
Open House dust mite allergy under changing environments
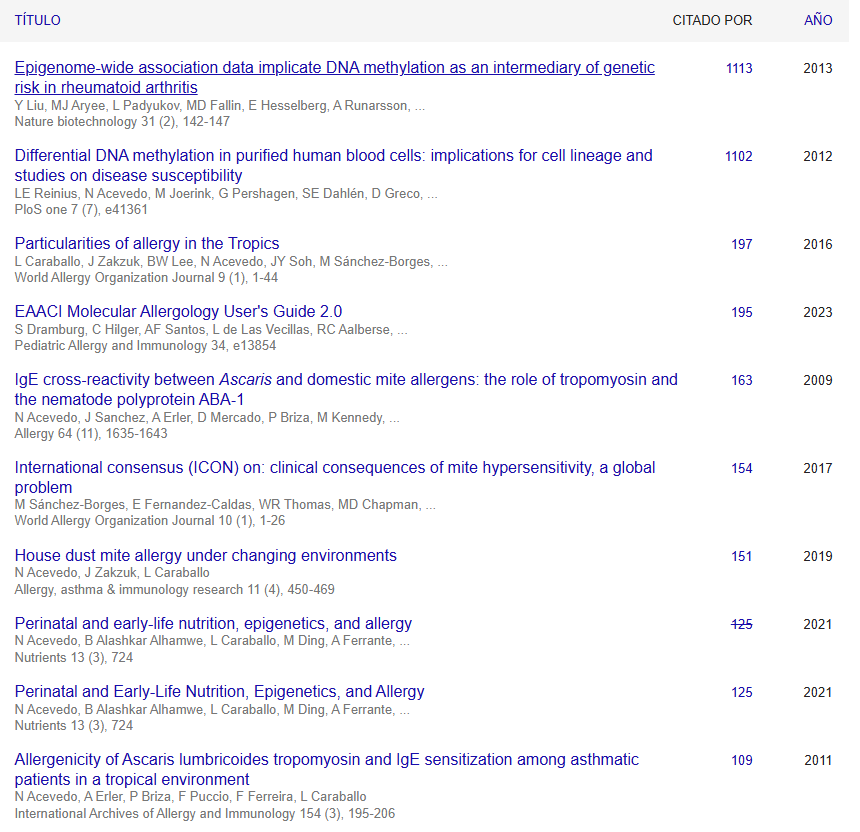coord(205,556)
